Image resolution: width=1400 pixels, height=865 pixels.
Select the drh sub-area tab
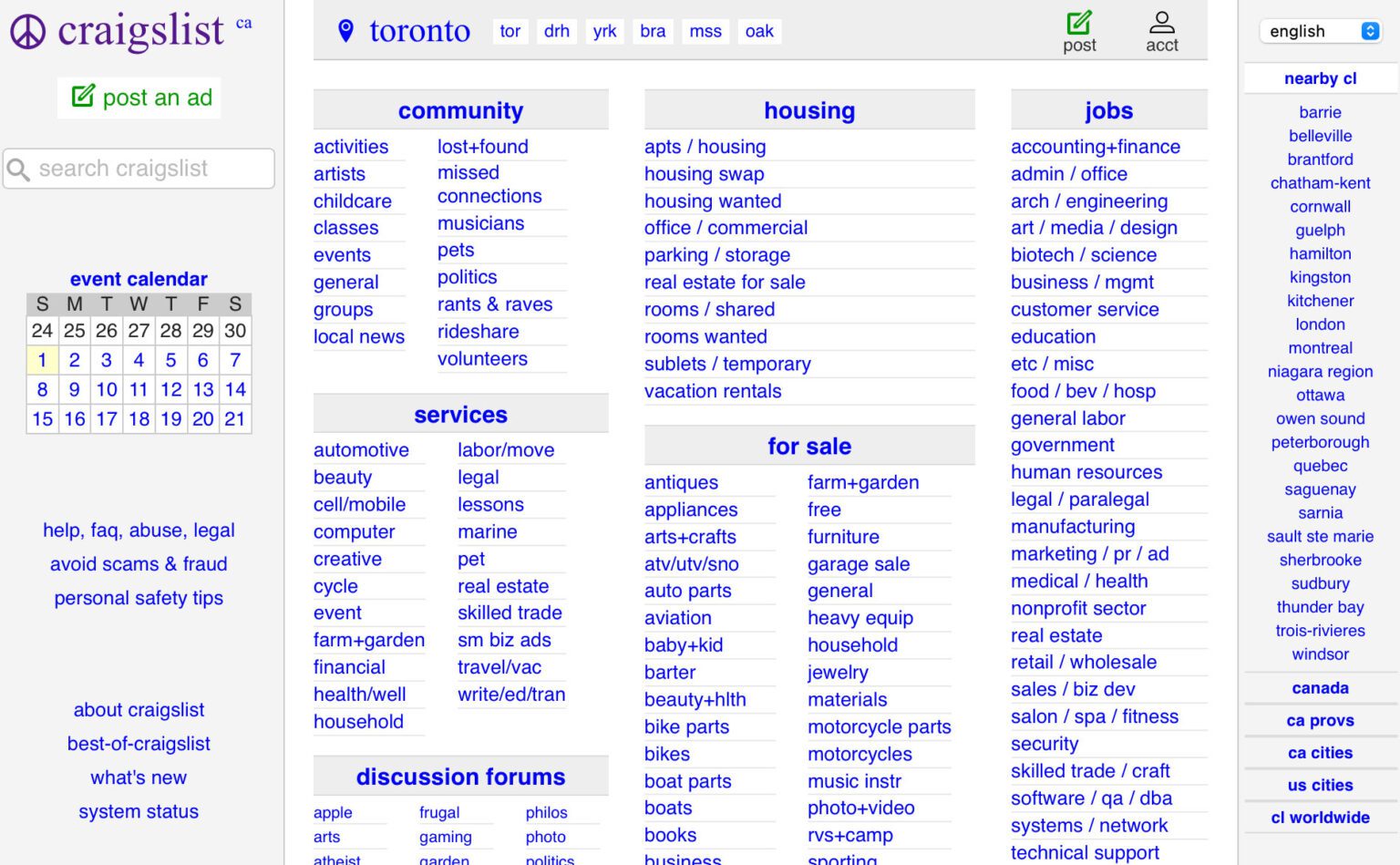(x=556, y=31)
